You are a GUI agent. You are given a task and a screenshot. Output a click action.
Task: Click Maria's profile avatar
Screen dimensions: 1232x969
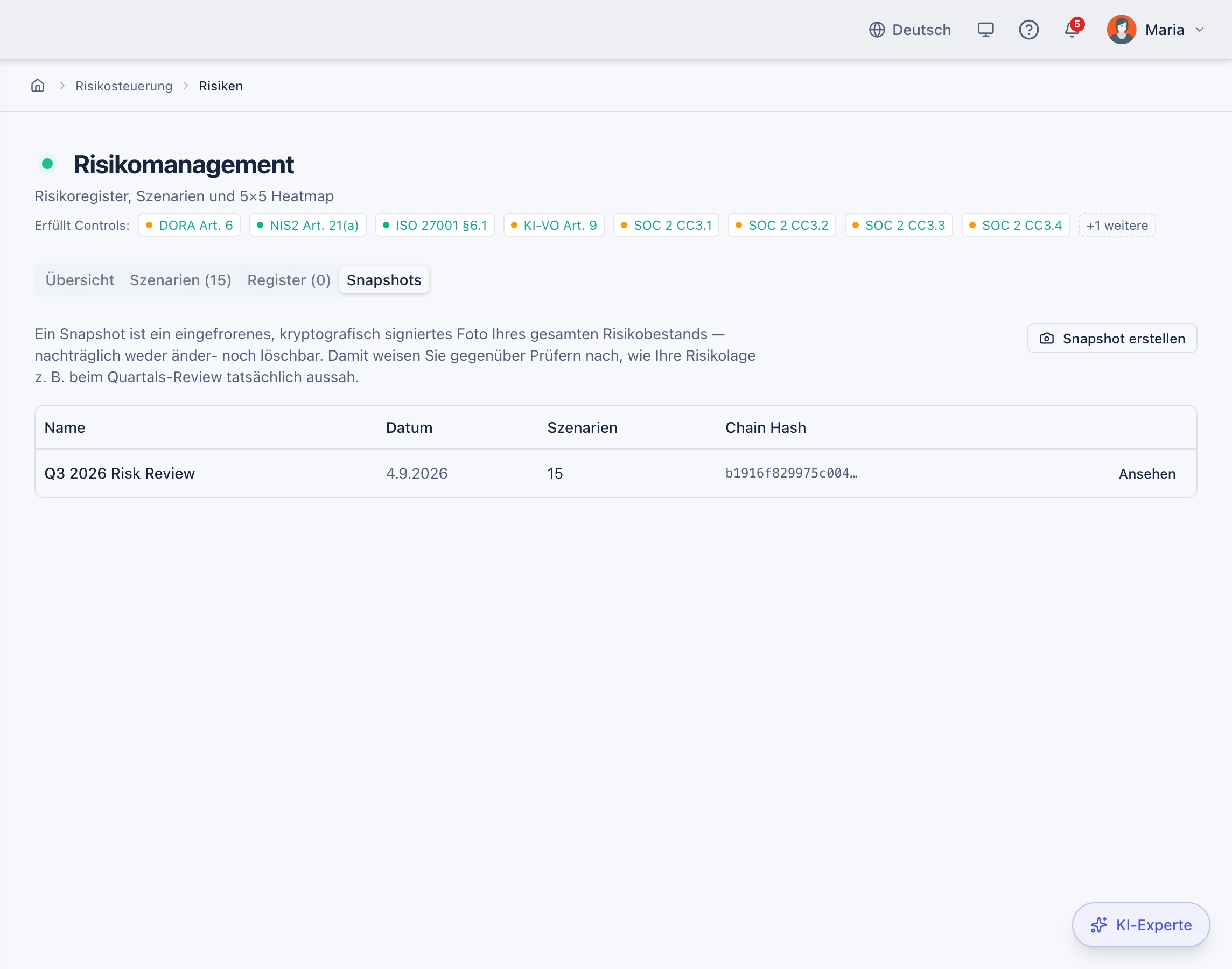(x=1121, y=30)
